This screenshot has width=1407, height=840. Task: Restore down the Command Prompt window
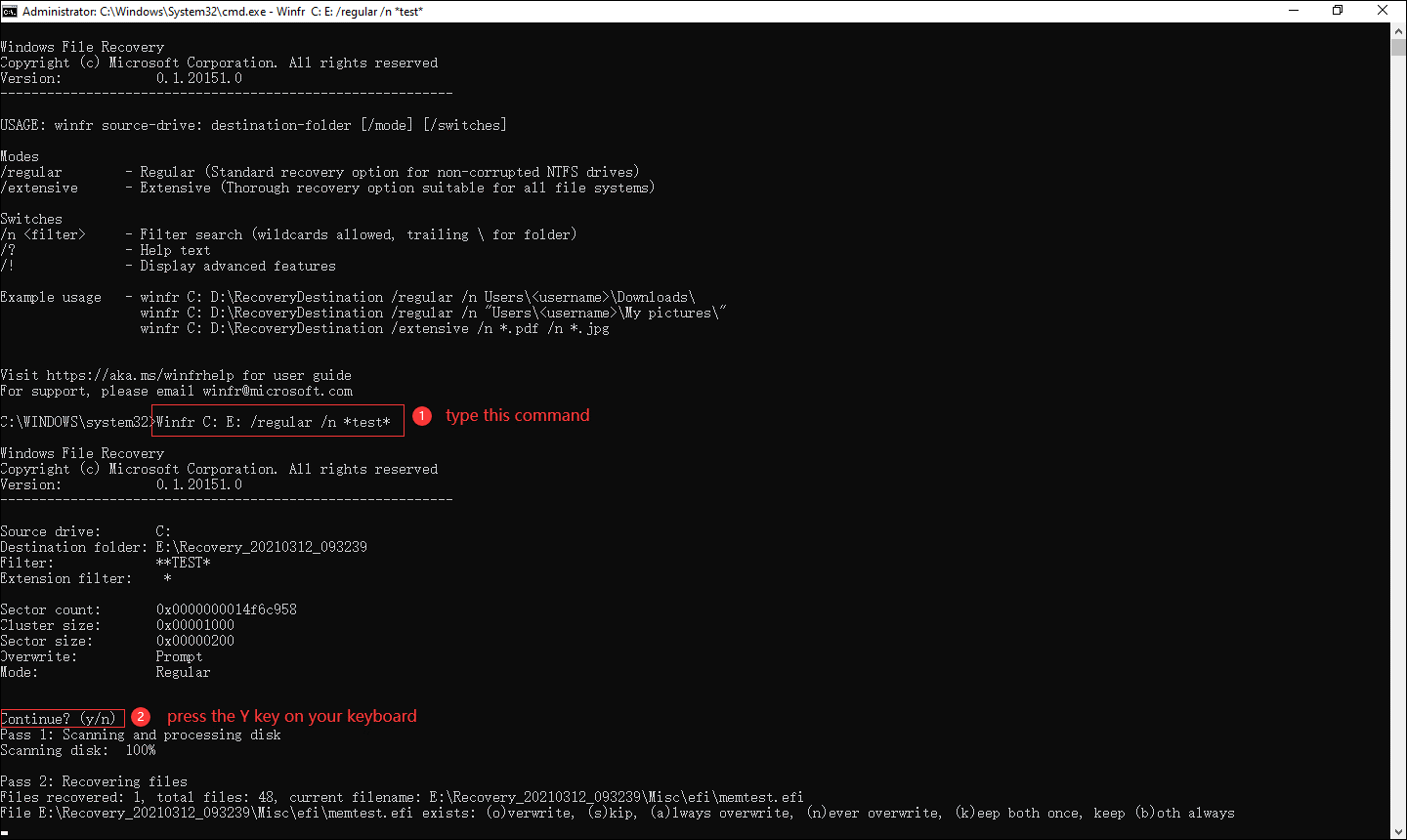point(1338,11)
